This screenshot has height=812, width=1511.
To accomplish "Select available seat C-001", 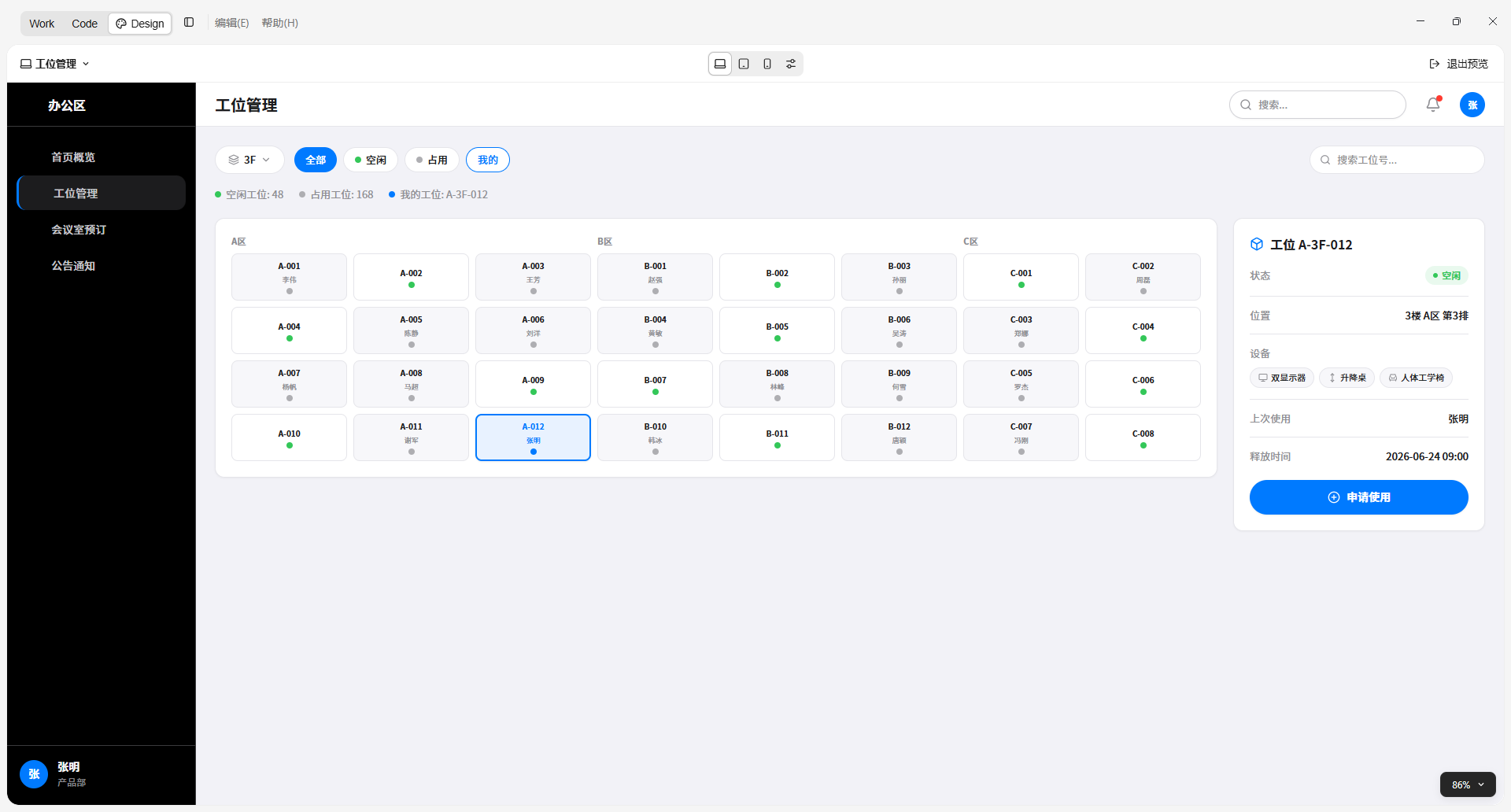I will tap(1021, 277).
